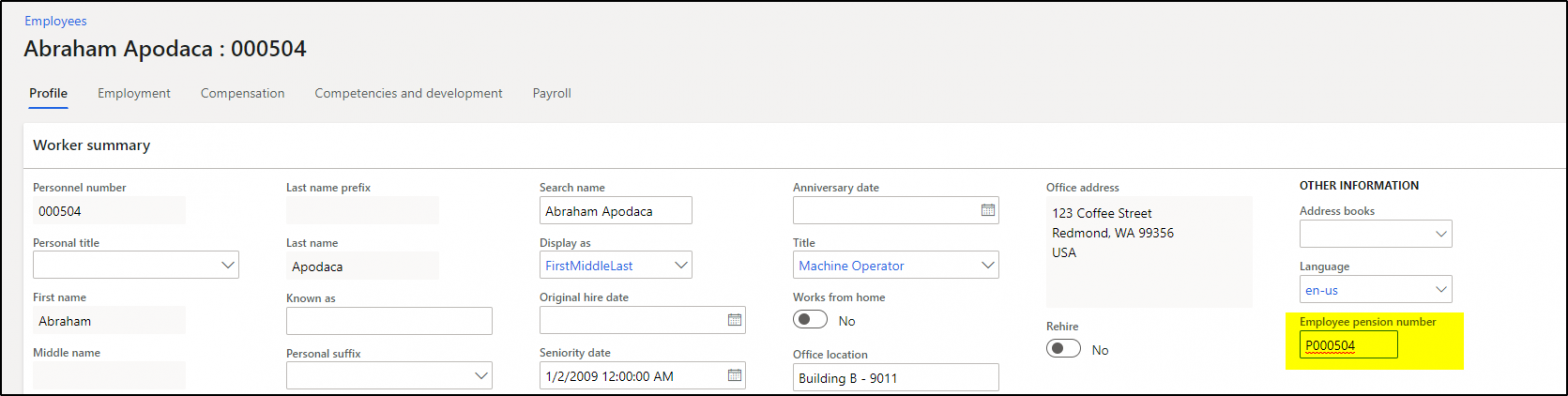The width and height of the screenshot is (1568, 396).
Task: Open the Compensation tab
Action: pos(243,93)
